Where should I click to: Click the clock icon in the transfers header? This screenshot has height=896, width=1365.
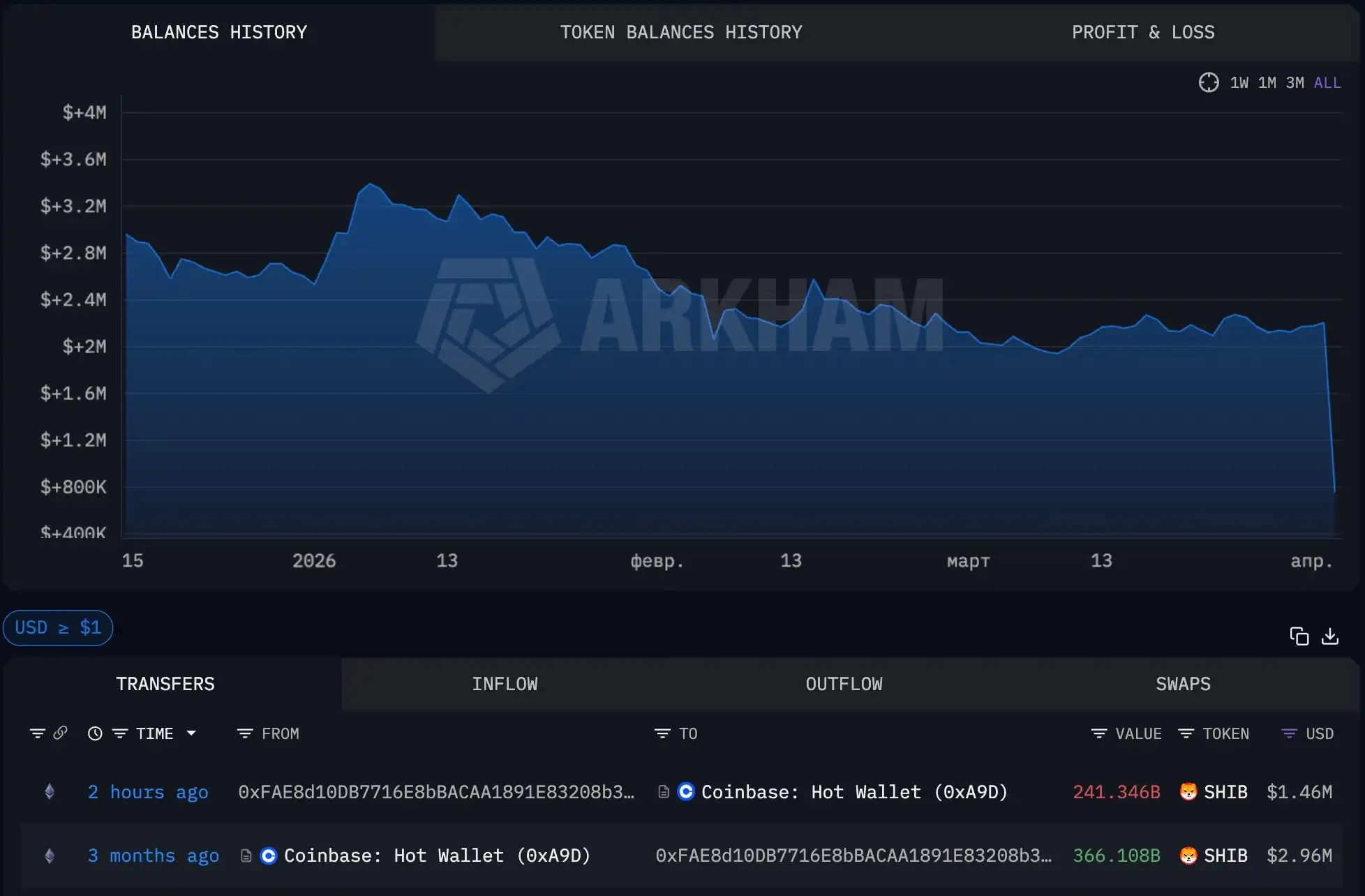[x=95, y=733]
